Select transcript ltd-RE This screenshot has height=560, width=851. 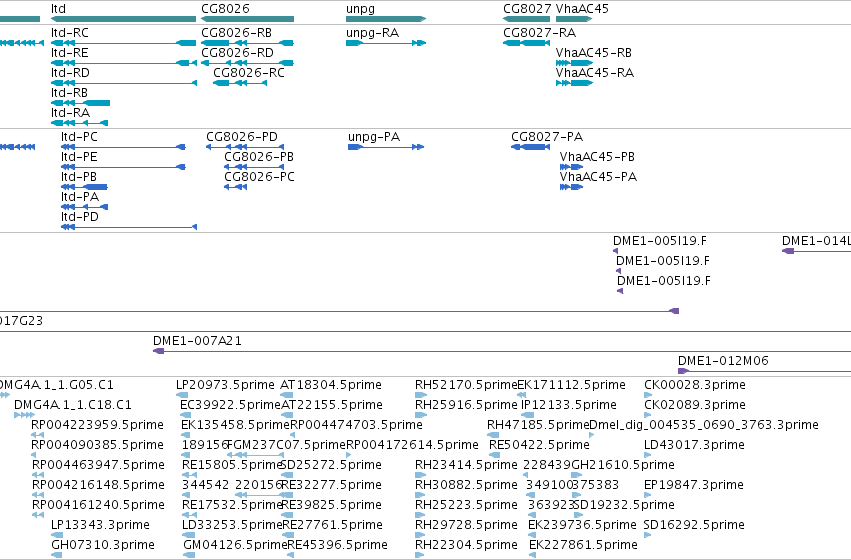pos(69,53)
